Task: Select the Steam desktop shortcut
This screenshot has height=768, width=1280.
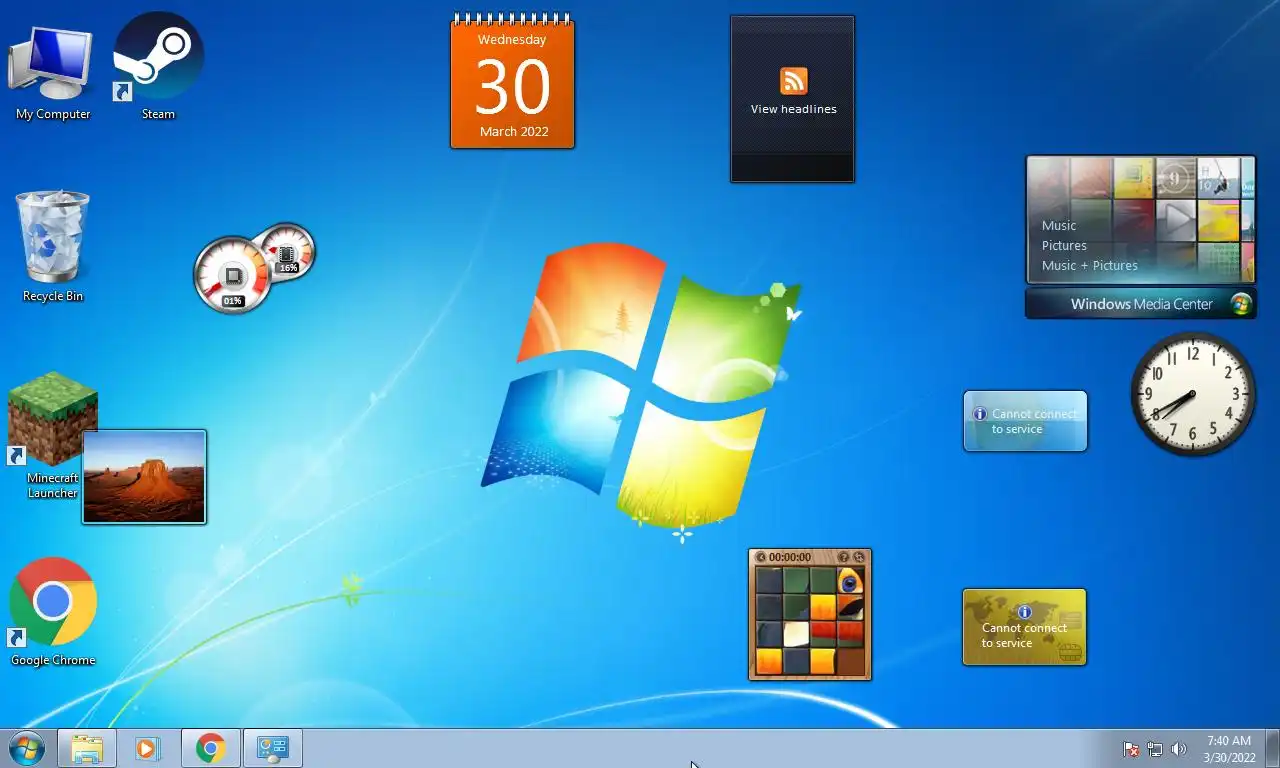Action: pyautogui.click(x=158, y=68)
